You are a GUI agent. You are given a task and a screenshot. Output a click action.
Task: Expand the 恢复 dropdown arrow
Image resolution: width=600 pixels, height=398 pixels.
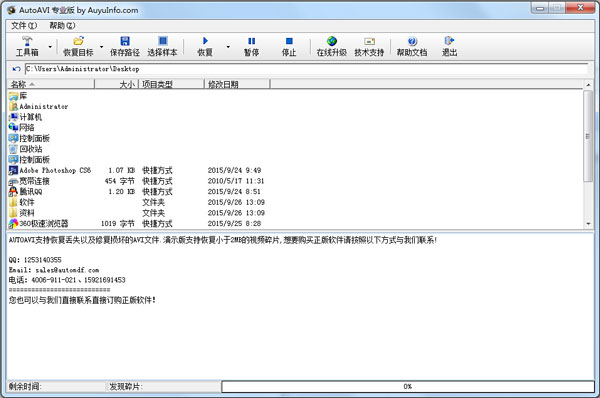[x=228, y=47]
